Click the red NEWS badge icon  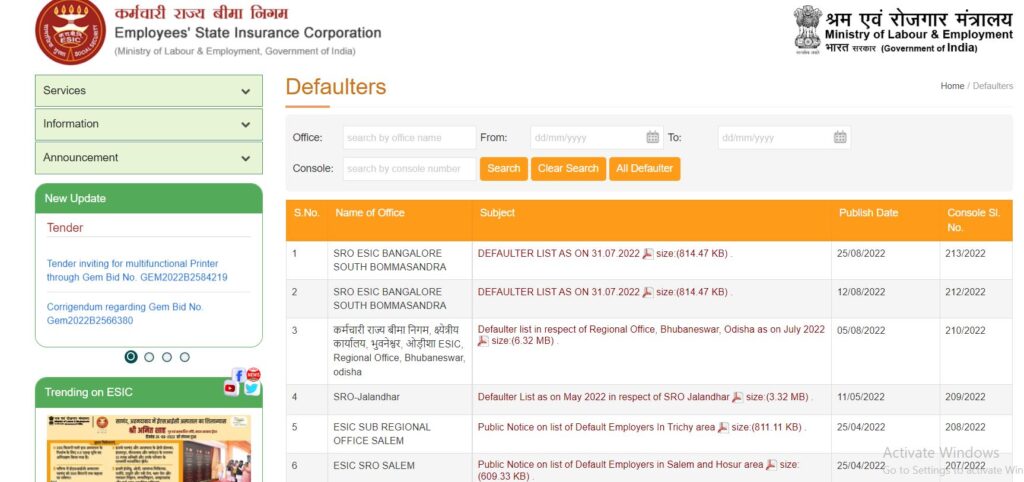[x=253, y=374]
